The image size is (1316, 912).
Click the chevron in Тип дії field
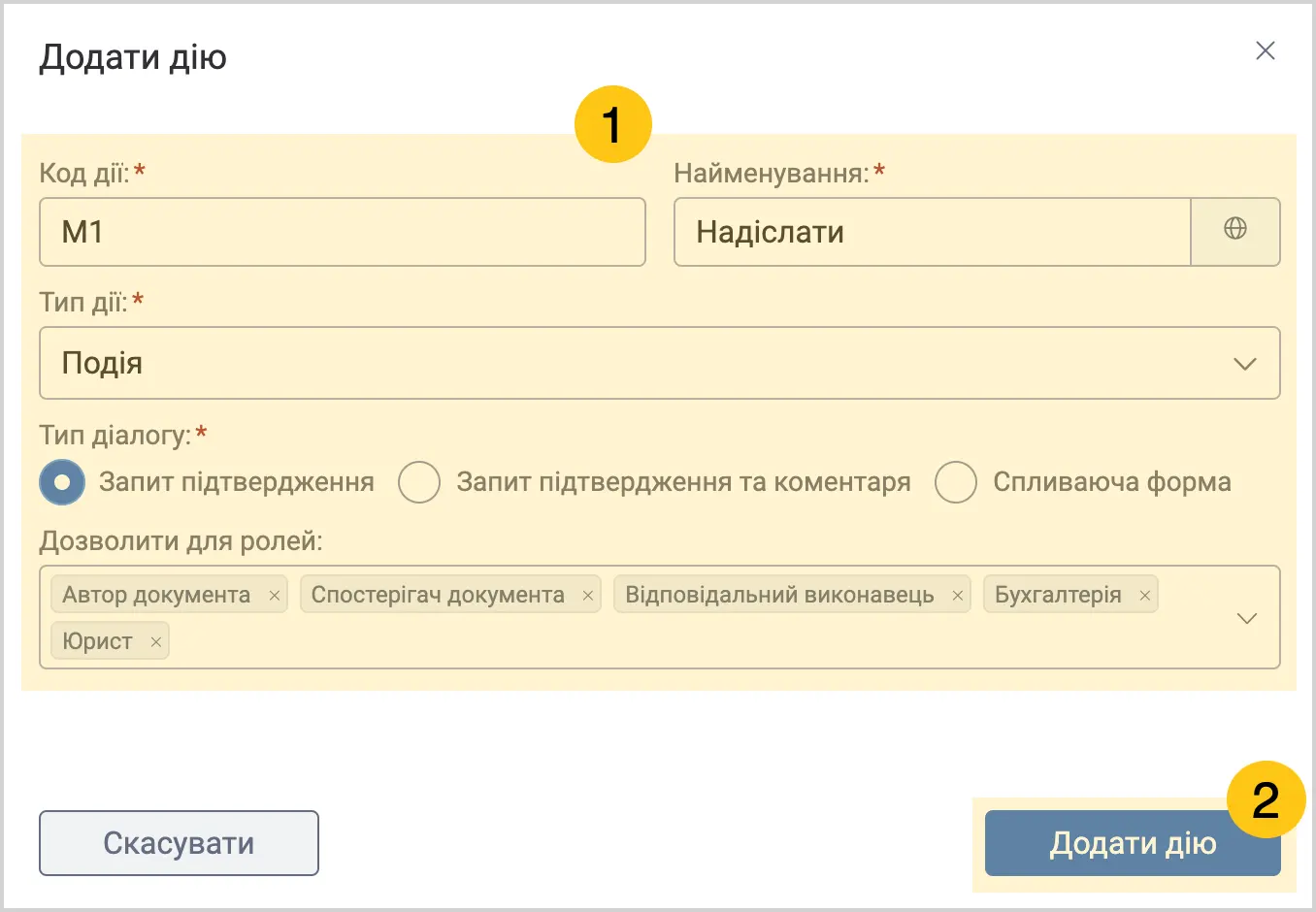coord(1244,364)
